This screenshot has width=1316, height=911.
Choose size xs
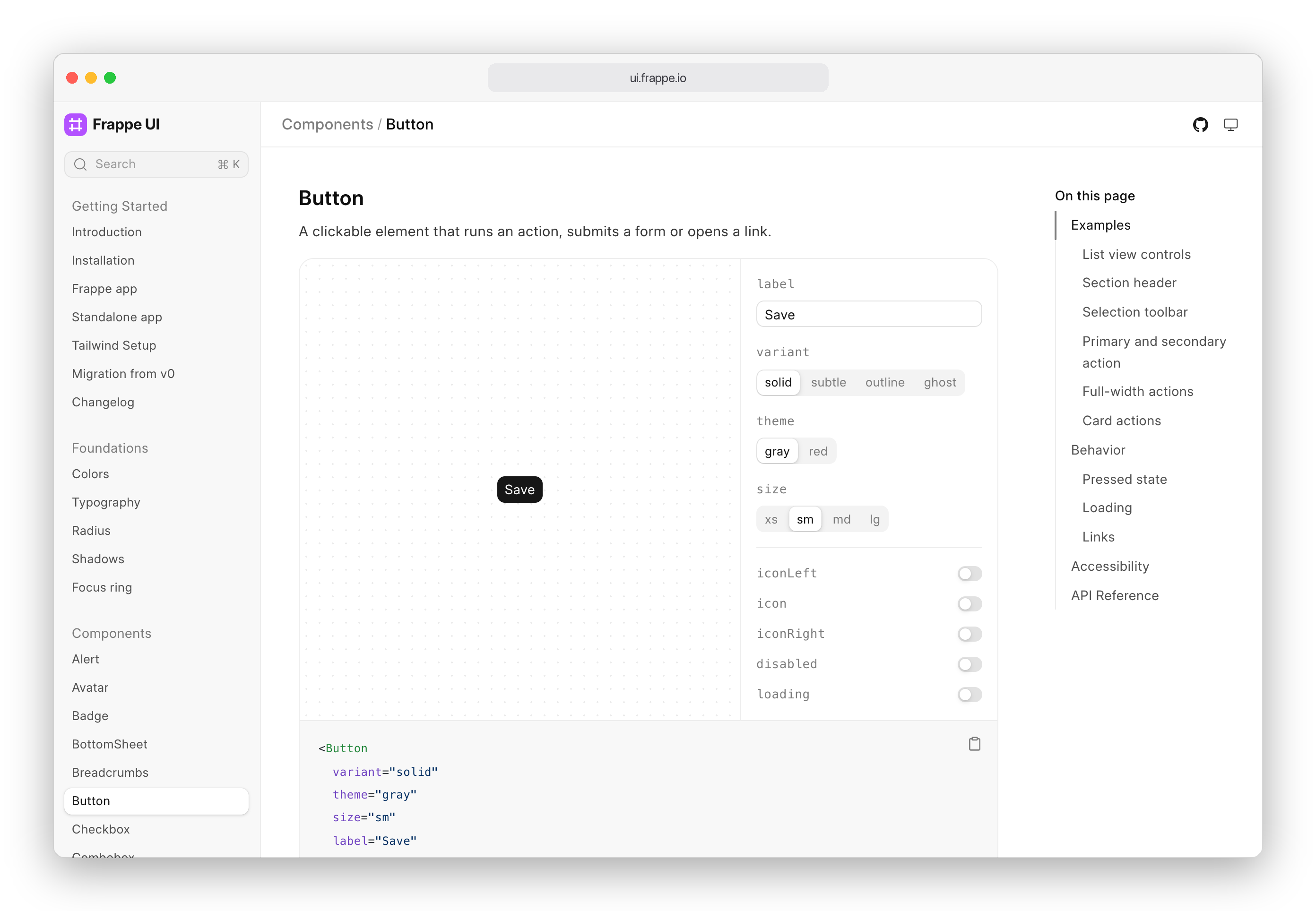[x=771, y=519]
